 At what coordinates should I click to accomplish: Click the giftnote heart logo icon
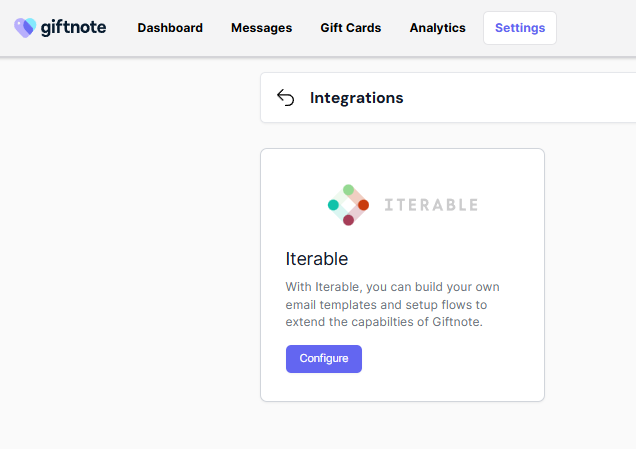pyautogui.click(x=25, y=28)
